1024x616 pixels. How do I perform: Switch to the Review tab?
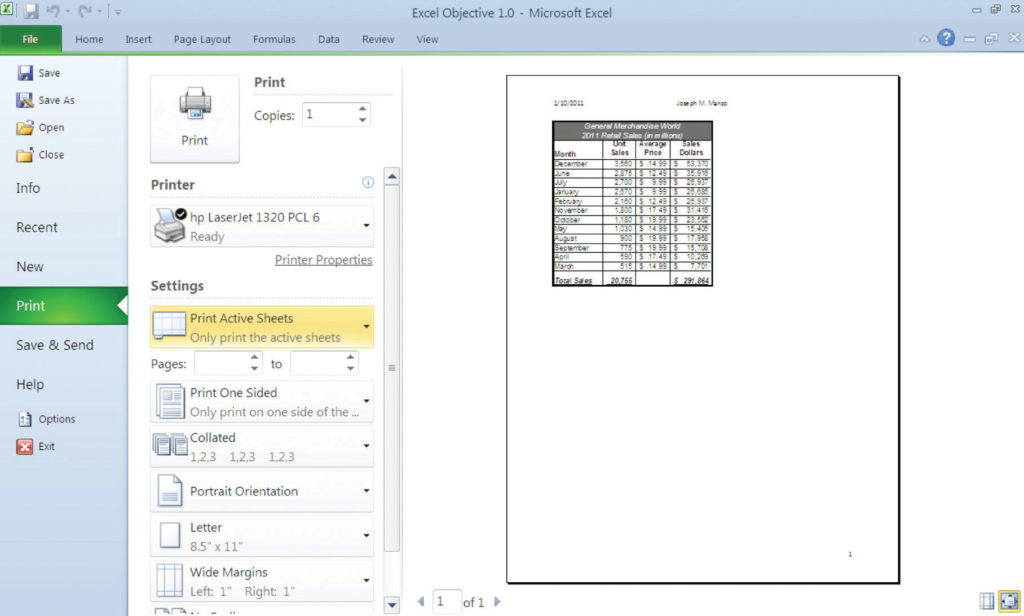tap(378, 39)
